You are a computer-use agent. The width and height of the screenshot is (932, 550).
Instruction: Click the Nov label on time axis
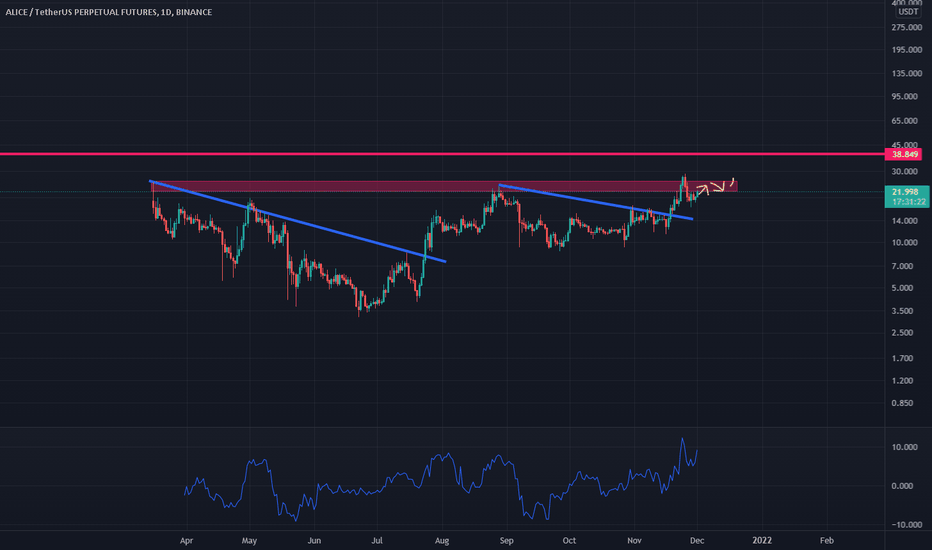coord(634,540)
